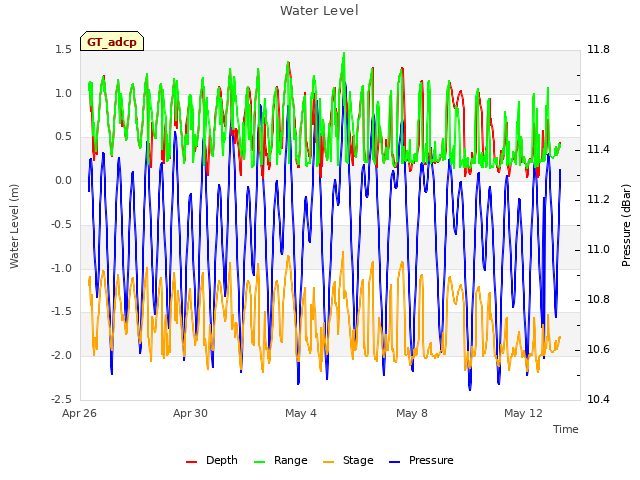The width and height of the screenshot is (640, 480).
Task: Click the Time axis label
Action: 566,429
